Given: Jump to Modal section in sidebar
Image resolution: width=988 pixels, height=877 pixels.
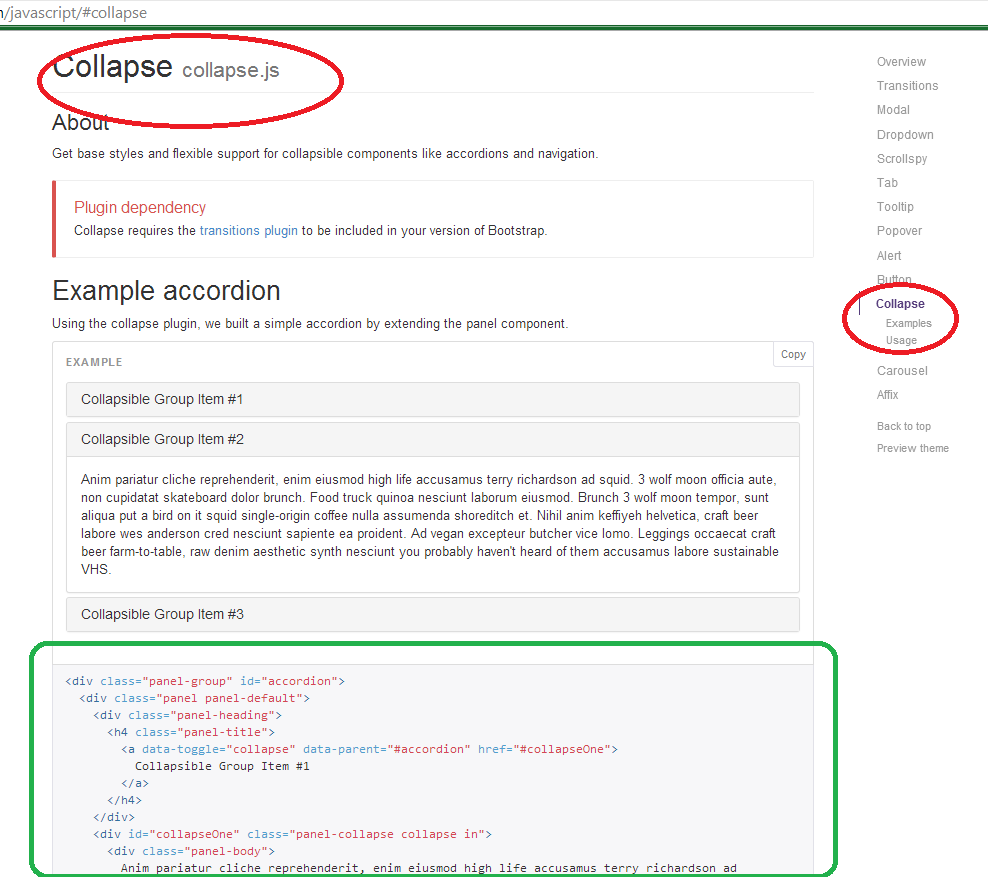Looking at the screenshot, I should 893,110.
